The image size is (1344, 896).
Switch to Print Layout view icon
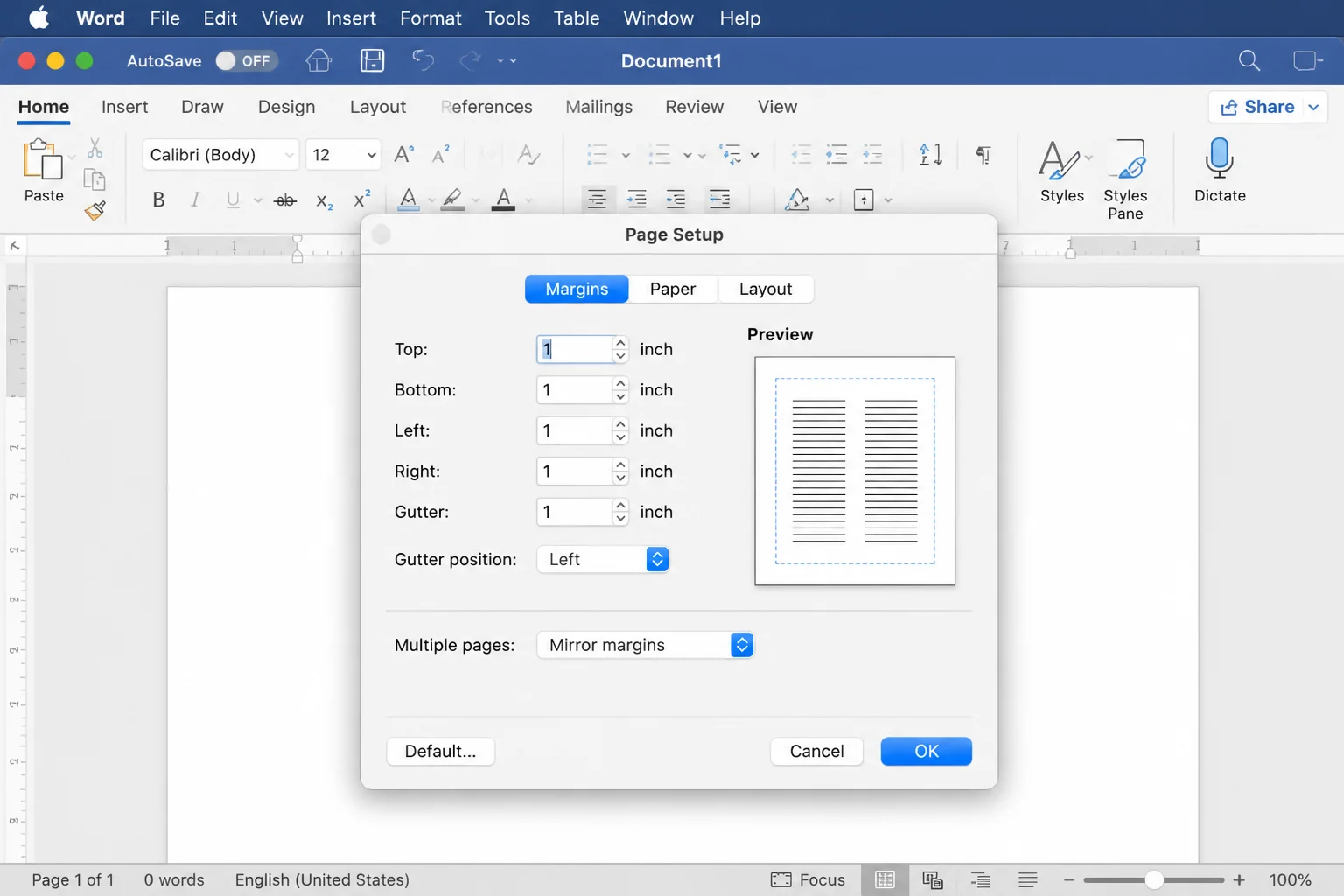885,879
